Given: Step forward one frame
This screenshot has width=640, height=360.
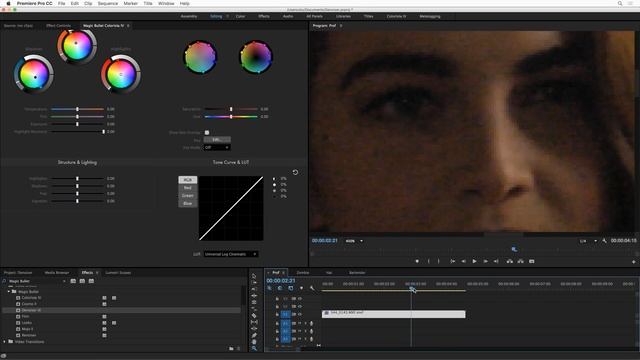Looking at the screenshot, I should (x=485, y=261).
